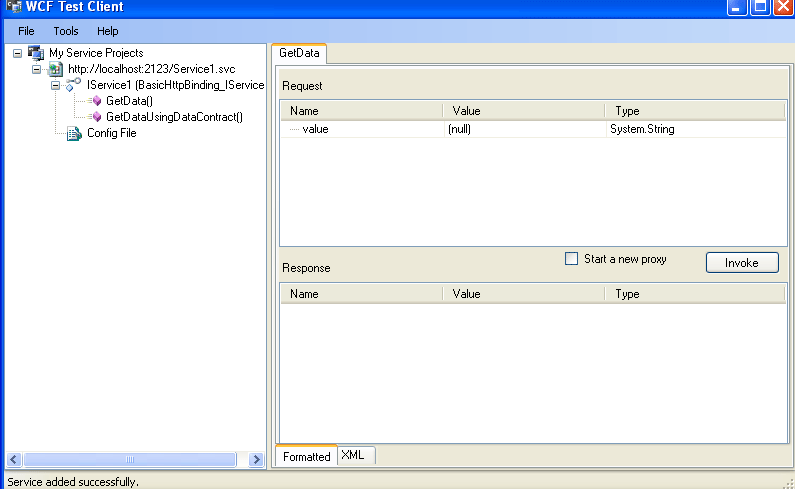Select the GetData tab
The width and height of the screenshot is (795, 489).
tap(299, 53)
